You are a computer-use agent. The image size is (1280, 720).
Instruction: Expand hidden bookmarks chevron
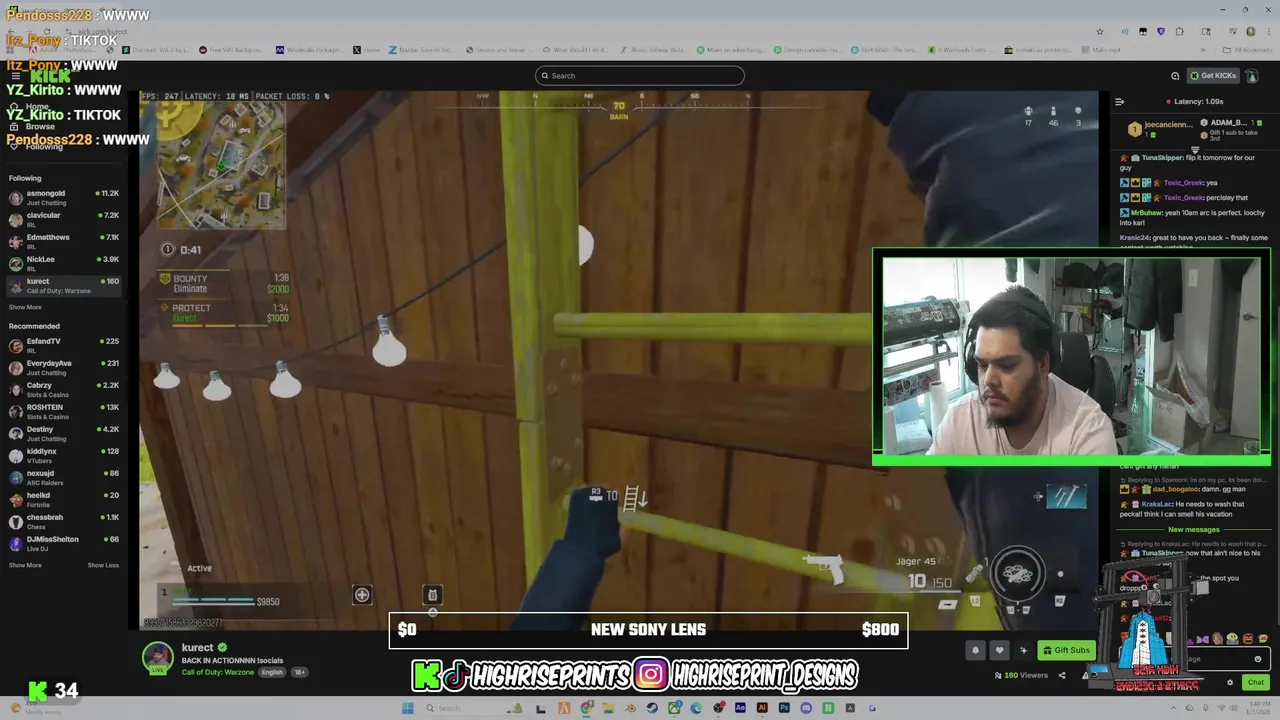(x=1203, y=50)
